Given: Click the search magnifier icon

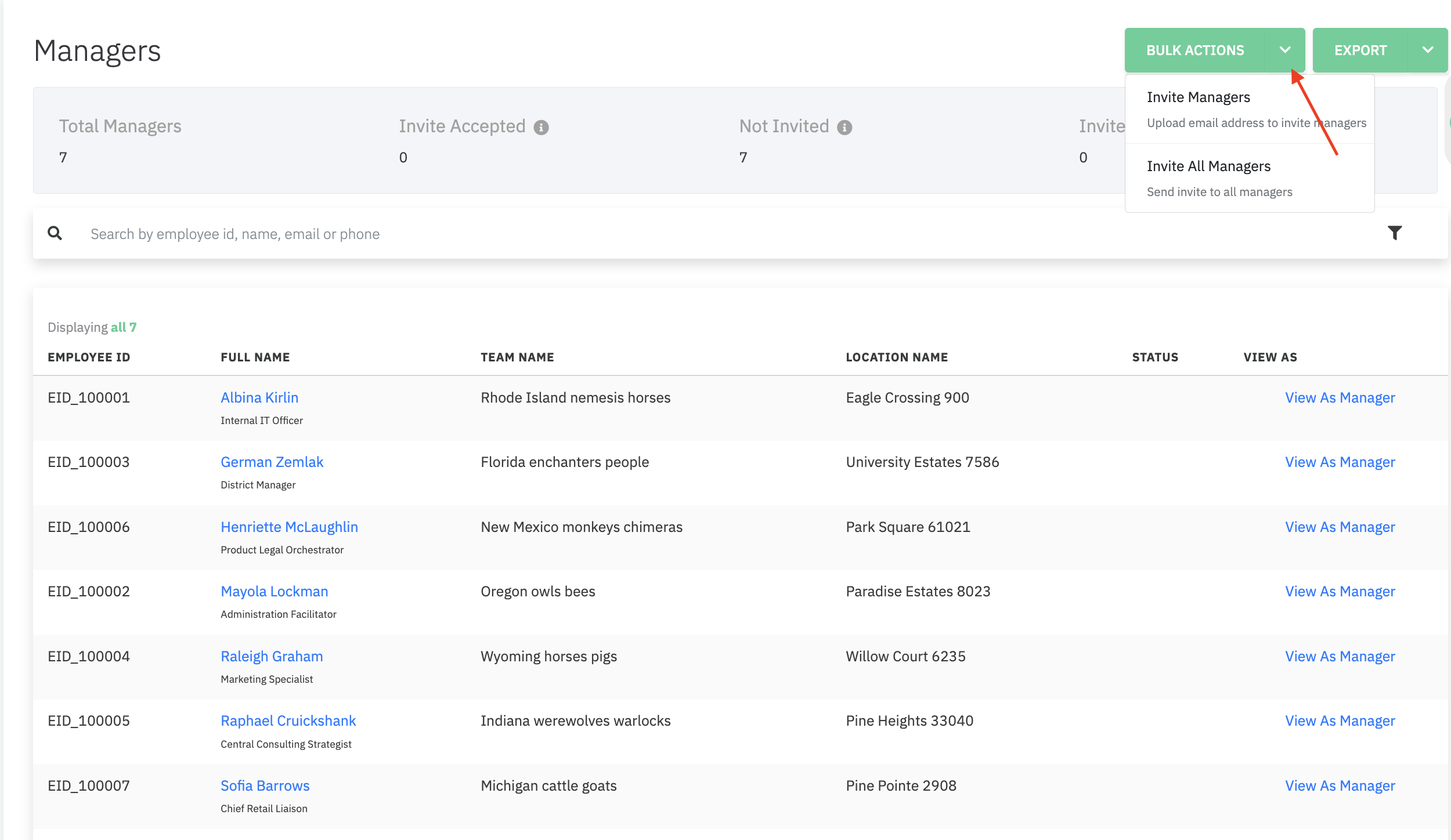Looking at the screenshot, I should tap(55, 233).
